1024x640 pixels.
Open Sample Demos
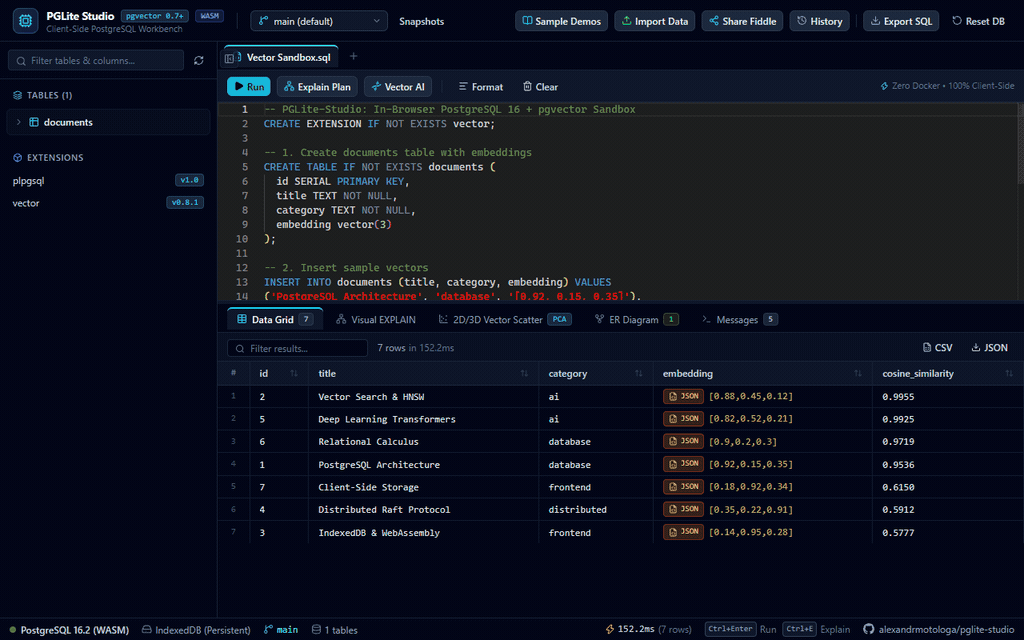(561, 21)
